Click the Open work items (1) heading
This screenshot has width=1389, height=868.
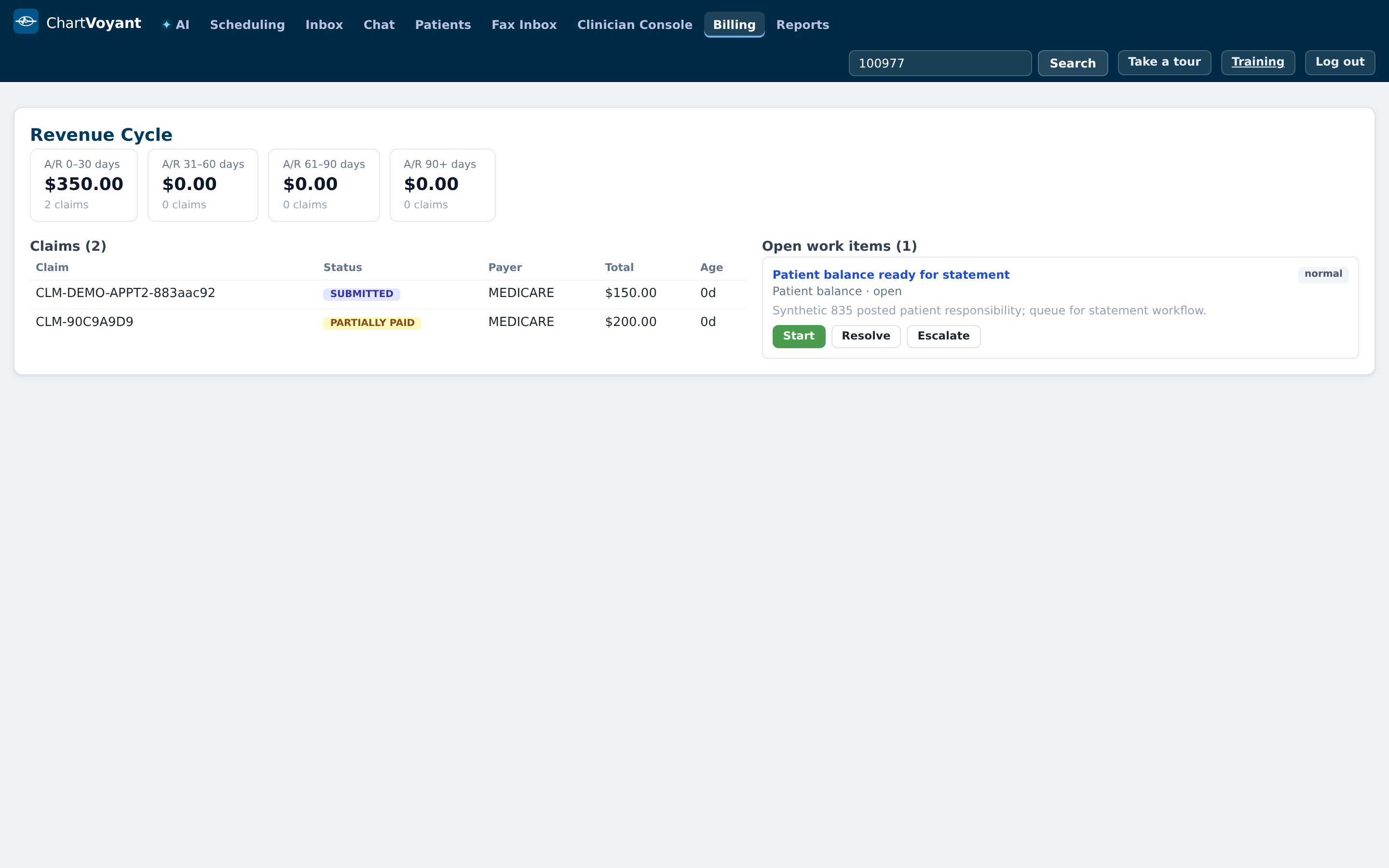[839, 246]
